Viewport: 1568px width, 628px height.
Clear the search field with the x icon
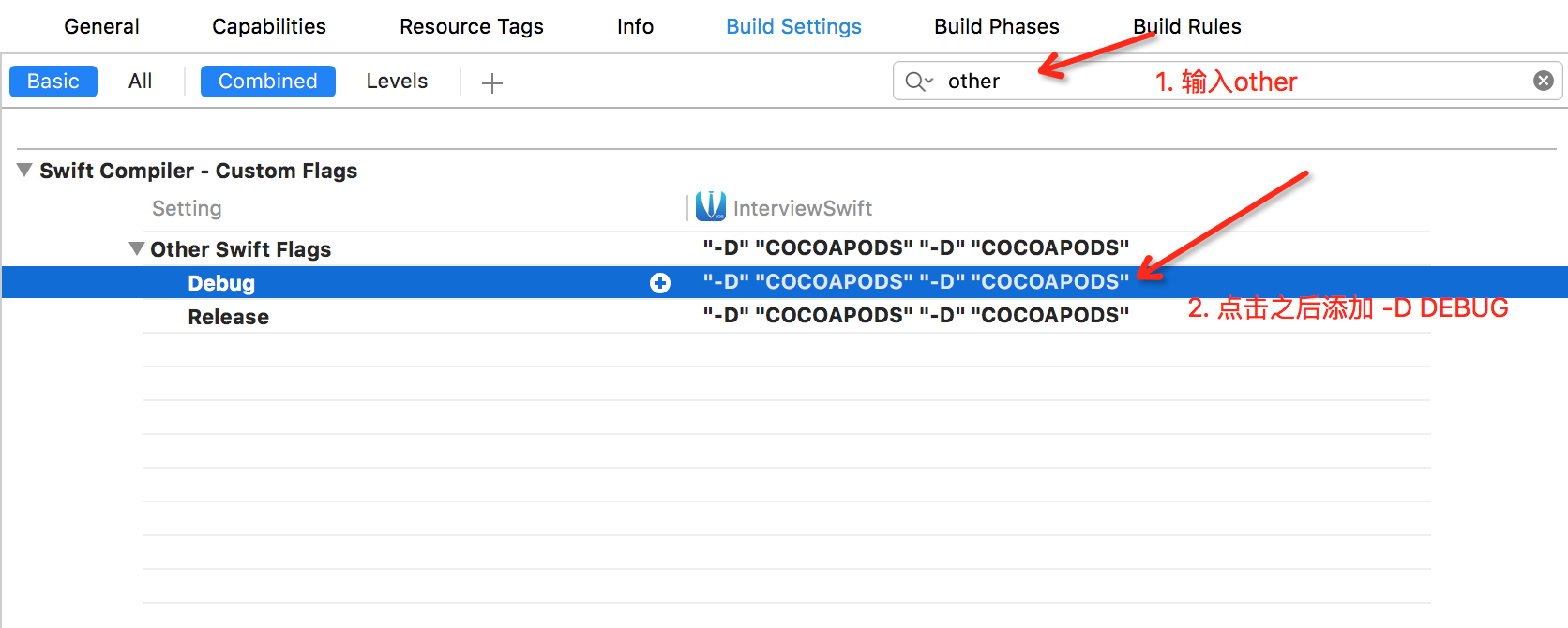pyautogui.click(x=1543, y=81)
